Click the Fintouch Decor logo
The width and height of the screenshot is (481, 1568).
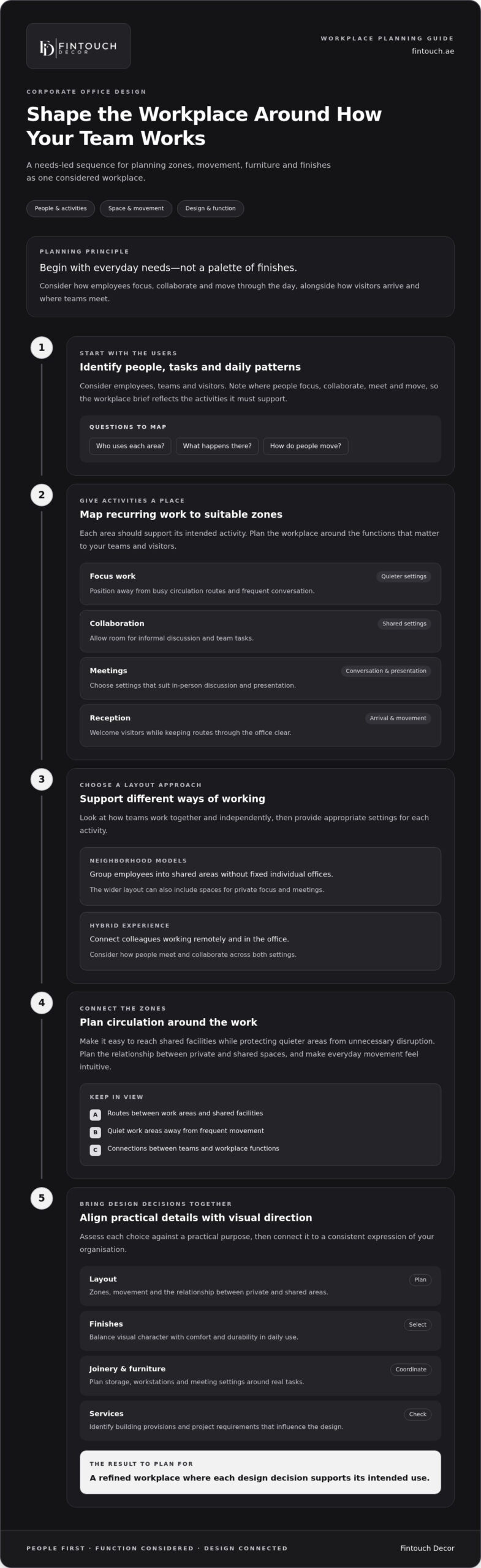point(78,46)
